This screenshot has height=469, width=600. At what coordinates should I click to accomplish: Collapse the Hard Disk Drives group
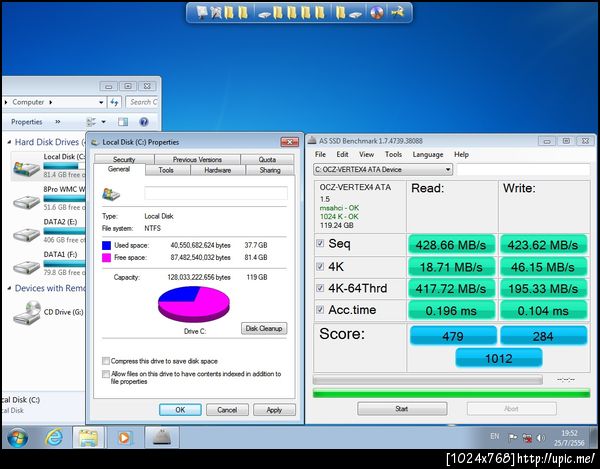(x=10, y=142)
